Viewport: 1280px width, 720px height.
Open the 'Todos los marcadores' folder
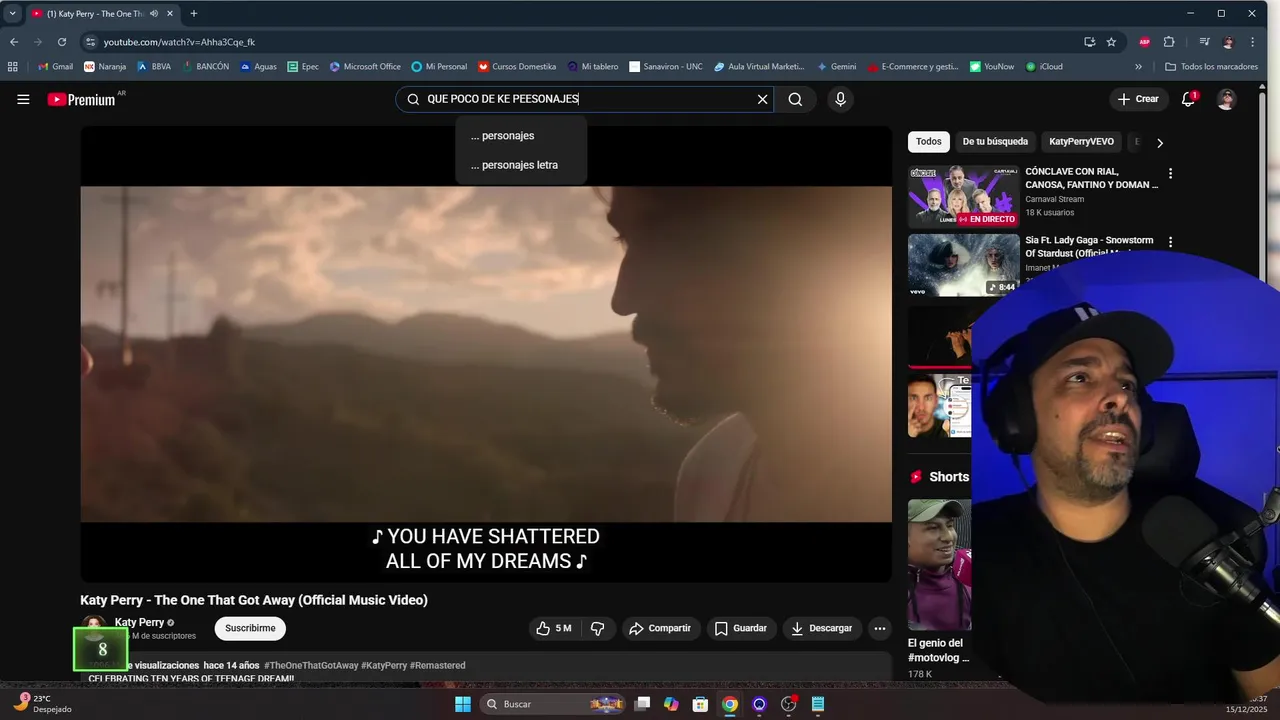[1212, 67]
